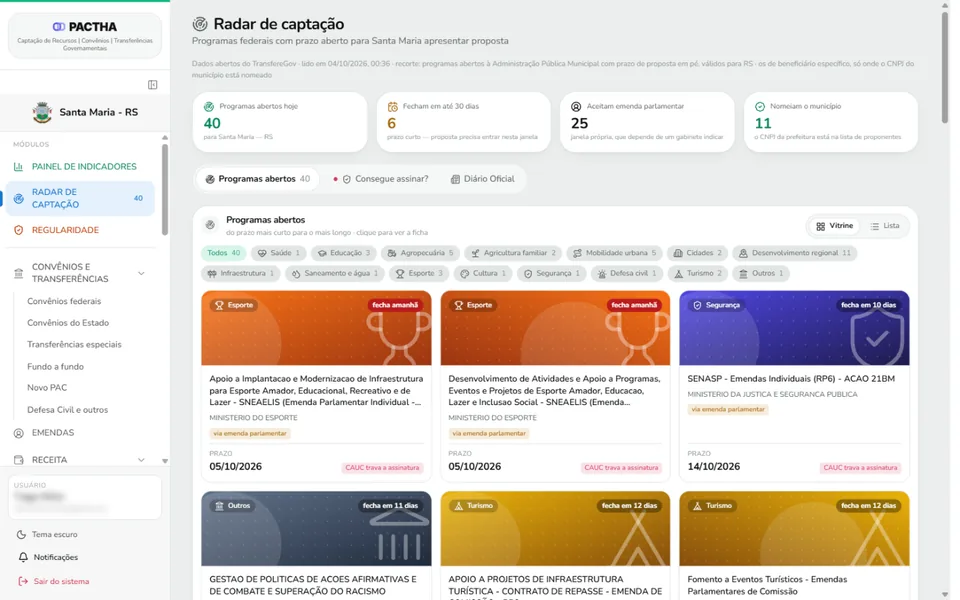Image resolution: width=960 pixels, height=600 pixels.
Task: Filter programs by Agropecuária
Action: click(420, 253)
